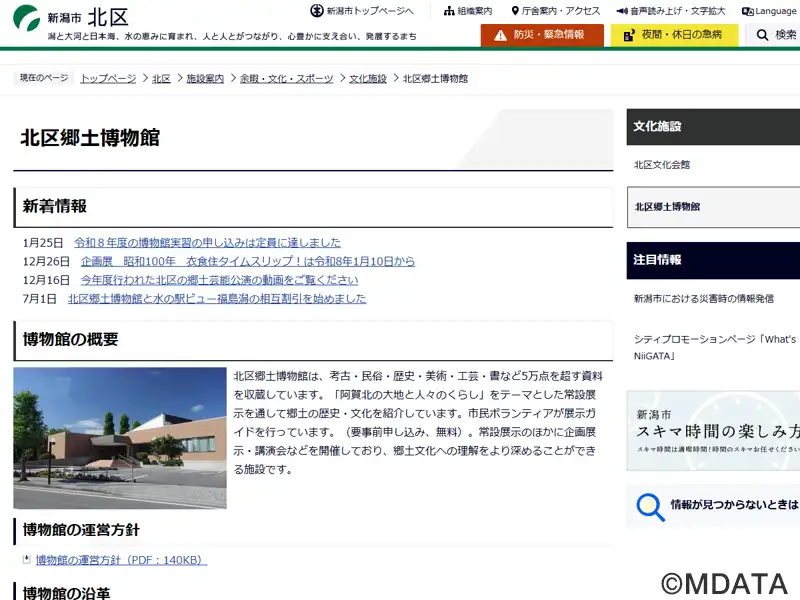Go to 施設案内 breadcrumb
800x600 pixels.
[x=205, y=78]
